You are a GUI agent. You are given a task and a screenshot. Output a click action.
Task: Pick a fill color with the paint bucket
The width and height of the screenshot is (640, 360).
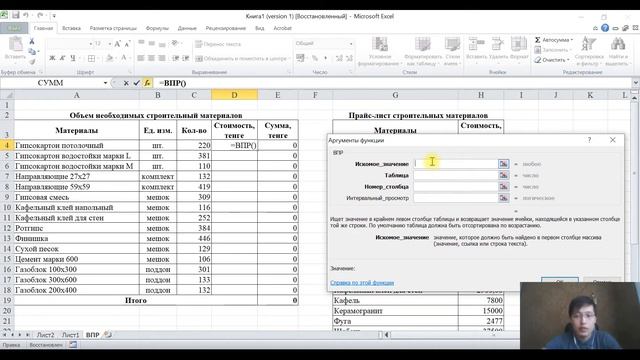[109, 58]
